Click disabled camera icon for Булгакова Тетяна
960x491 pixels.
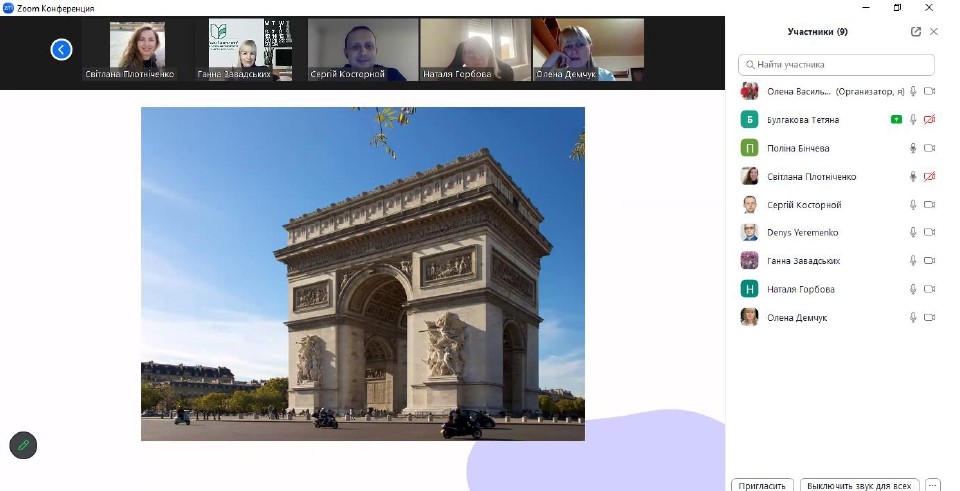929,119
